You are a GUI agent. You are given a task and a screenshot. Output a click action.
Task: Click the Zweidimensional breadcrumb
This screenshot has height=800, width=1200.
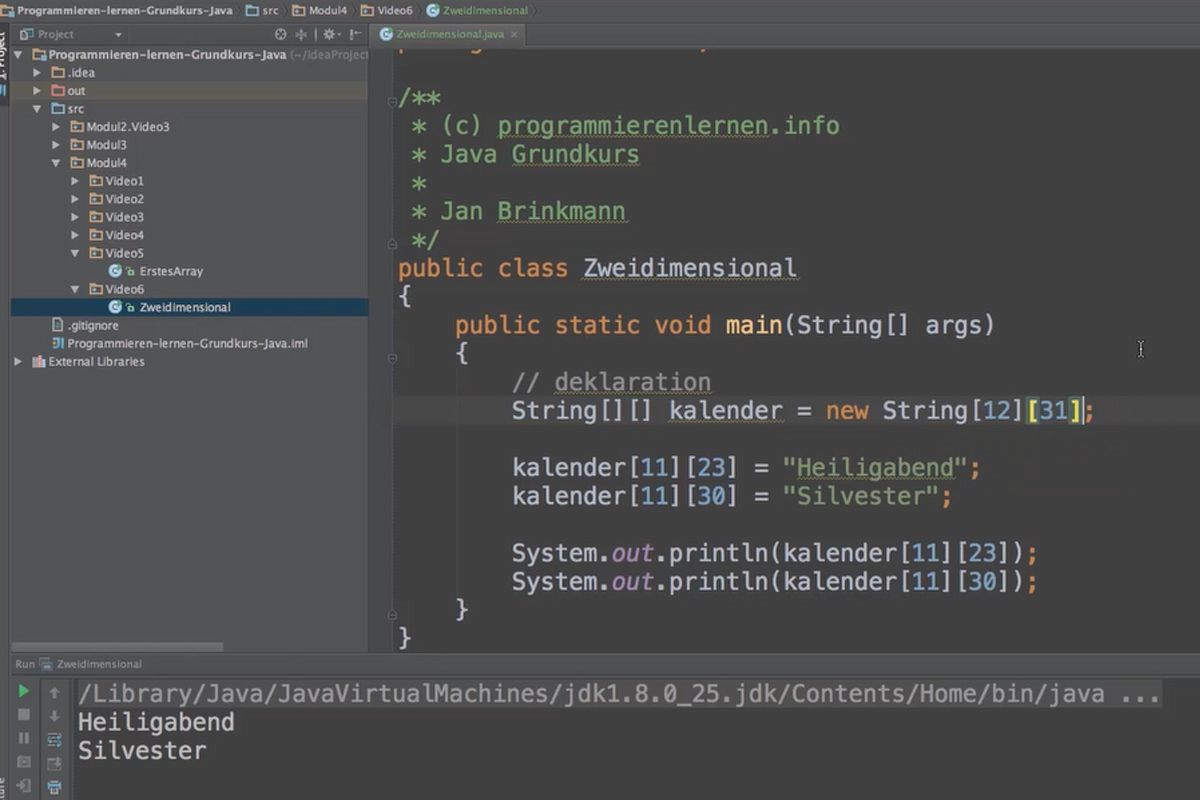(x=477, y=10)
